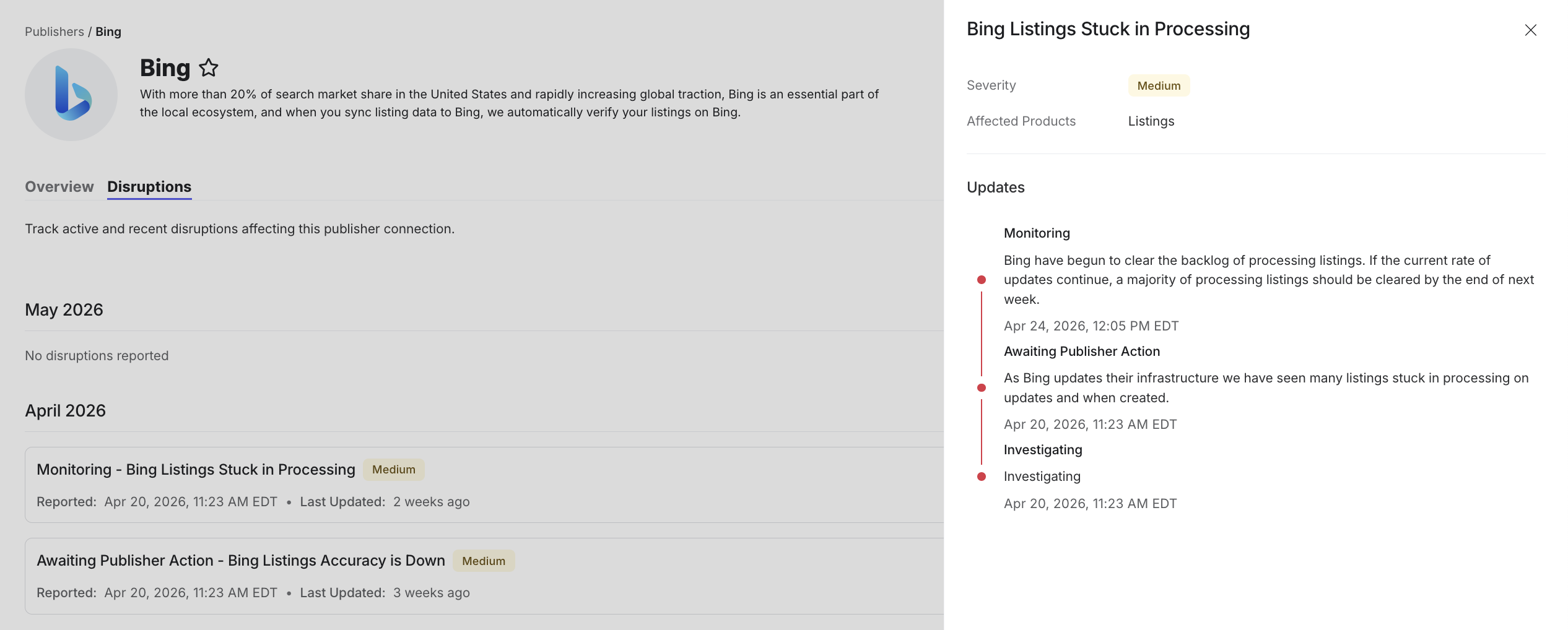The height and width of the screenshot is (630, 1568).
Task: Favorite Bing with the star icon
Action: coord(209,67)
